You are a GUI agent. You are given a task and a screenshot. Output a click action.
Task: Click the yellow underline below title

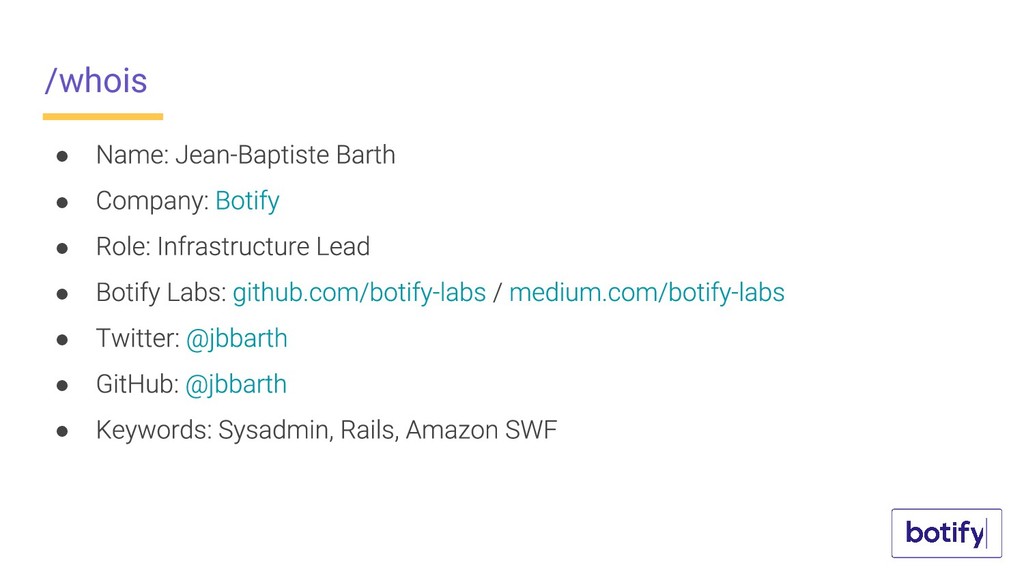click(x=103, y=117)
